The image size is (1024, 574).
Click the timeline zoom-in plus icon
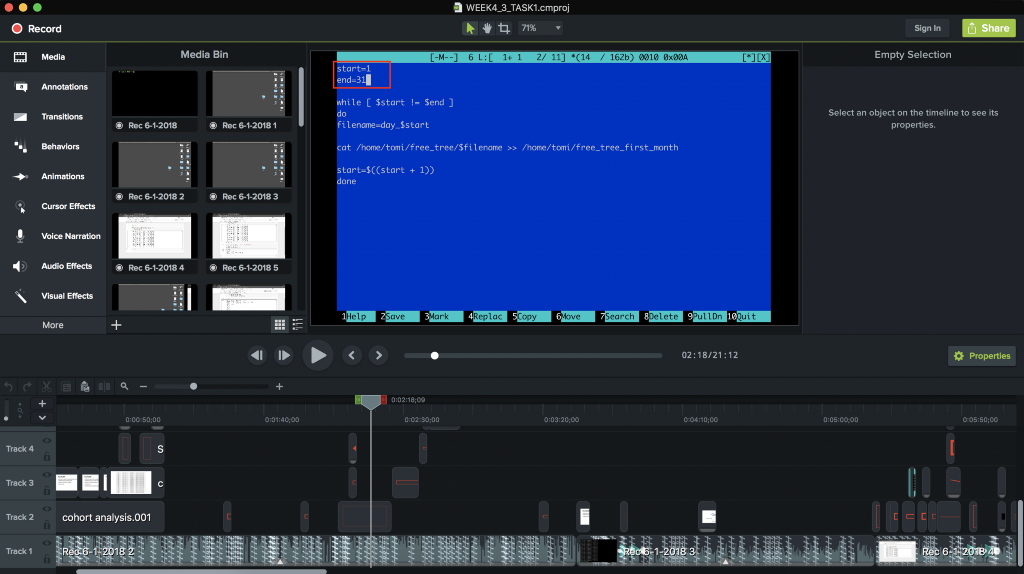[279, 386]
